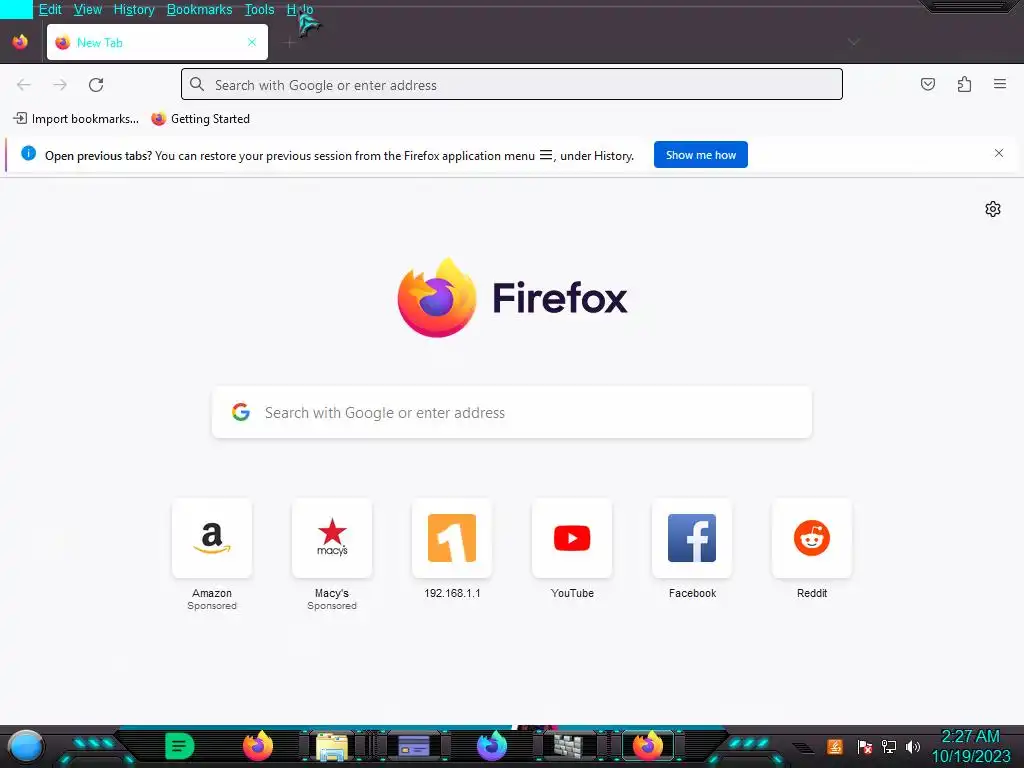The height and width of the screenshot is (768, 1024).
Task: Open the blue Firefox Developer taskbar icon
Action: pos(491,746)
